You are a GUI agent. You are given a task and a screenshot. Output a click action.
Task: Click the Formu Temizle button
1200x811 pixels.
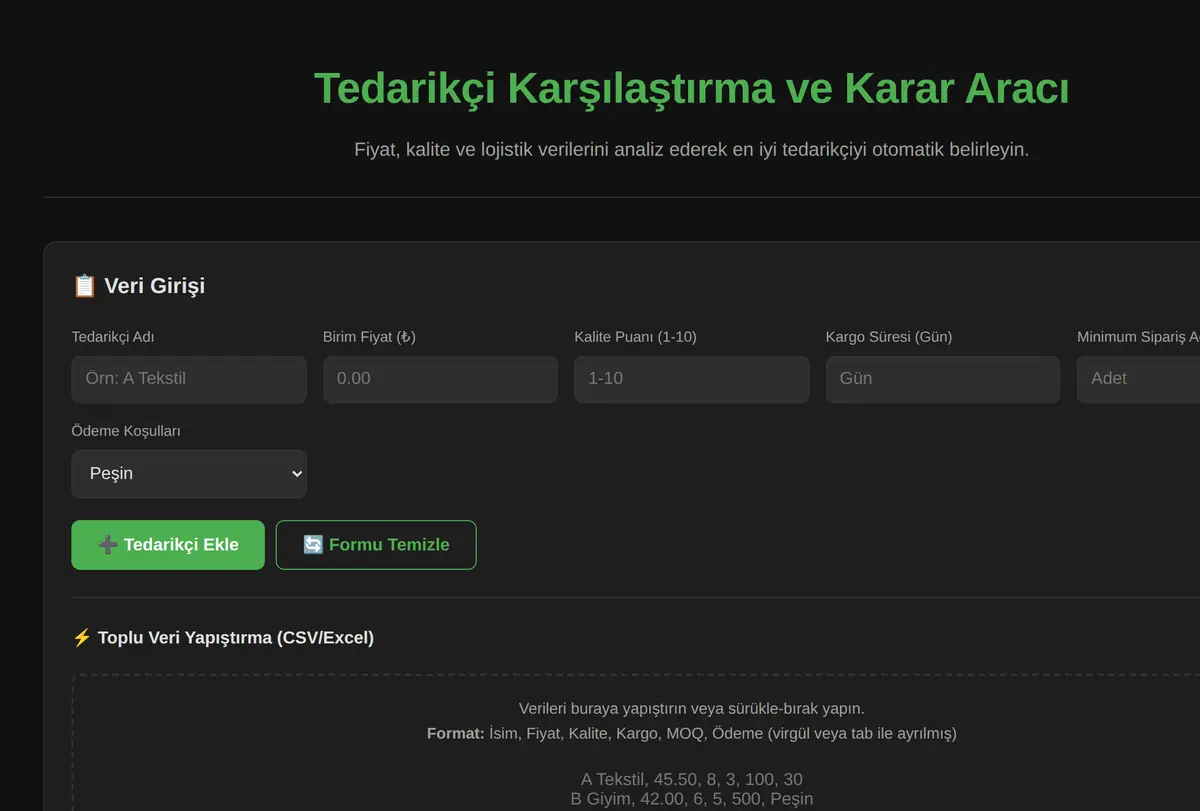pyautogui.click(x=376, y=545)
